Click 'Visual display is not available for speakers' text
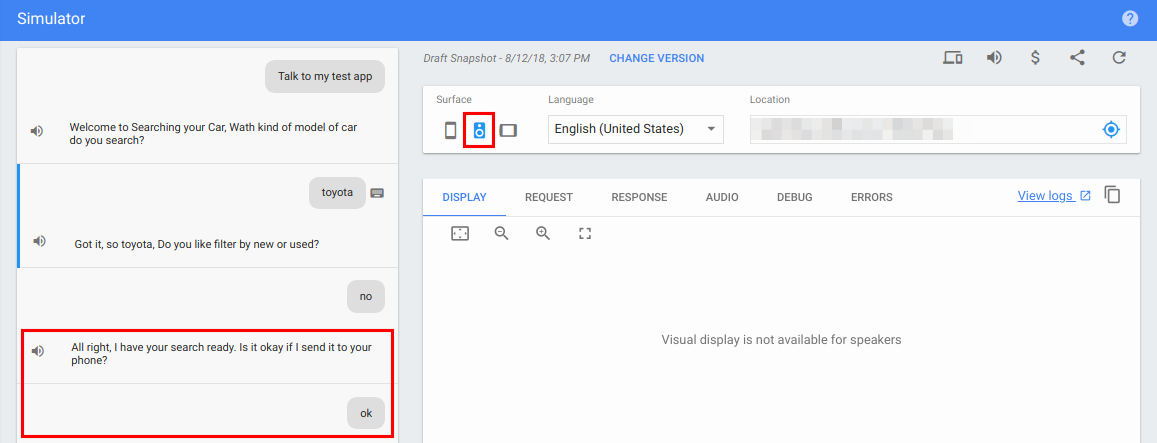Screen dimensions: 1157x443 781,340
